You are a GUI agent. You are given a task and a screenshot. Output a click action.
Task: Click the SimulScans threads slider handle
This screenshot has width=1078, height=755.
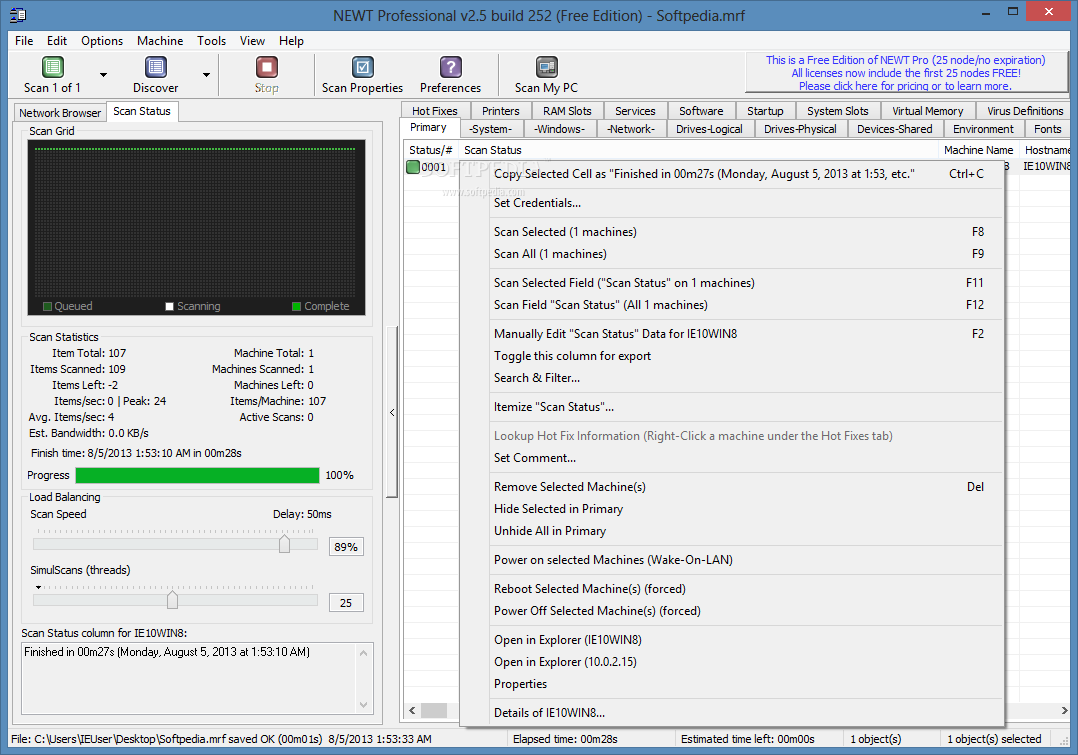[x=172, y=600]
